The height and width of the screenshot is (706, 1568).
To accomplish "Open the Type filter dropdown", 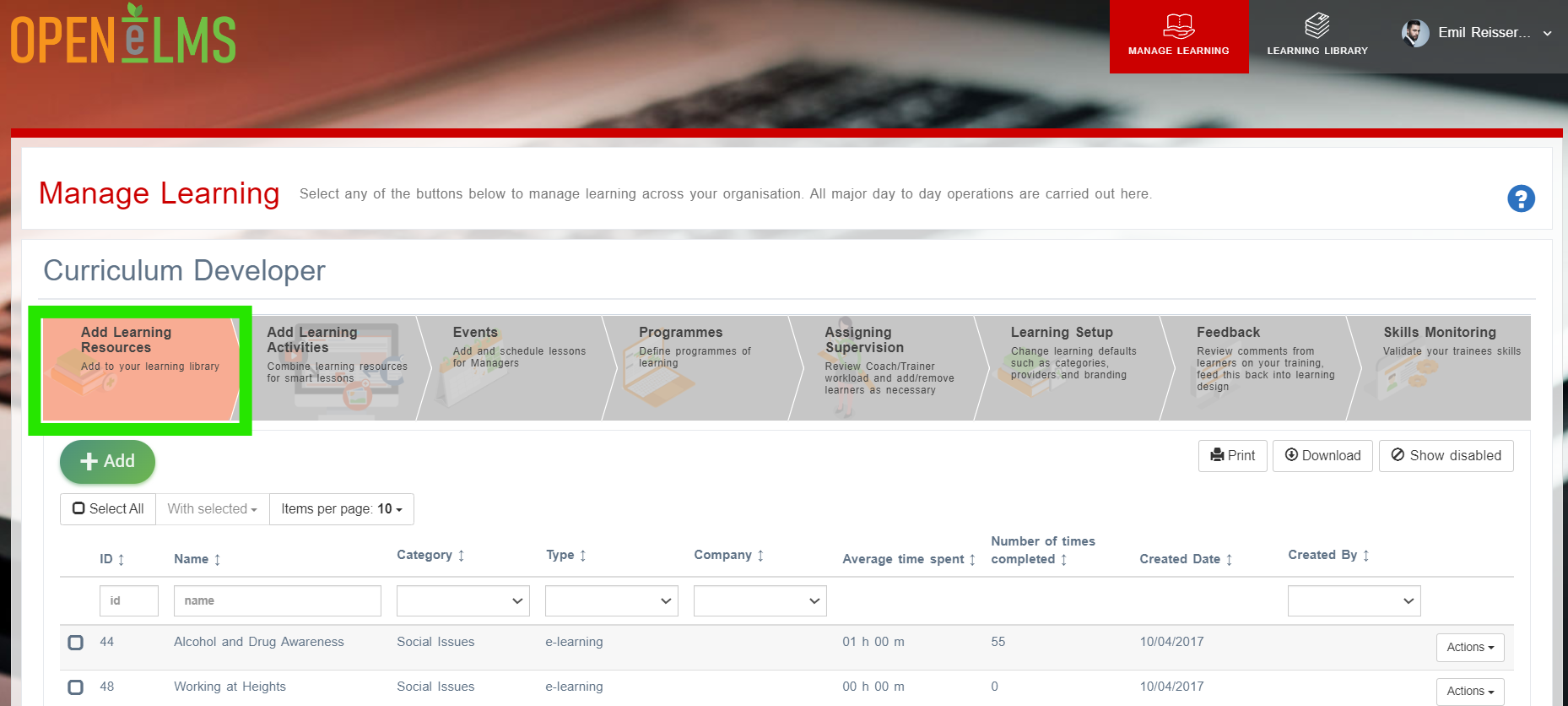I will 612,601.
